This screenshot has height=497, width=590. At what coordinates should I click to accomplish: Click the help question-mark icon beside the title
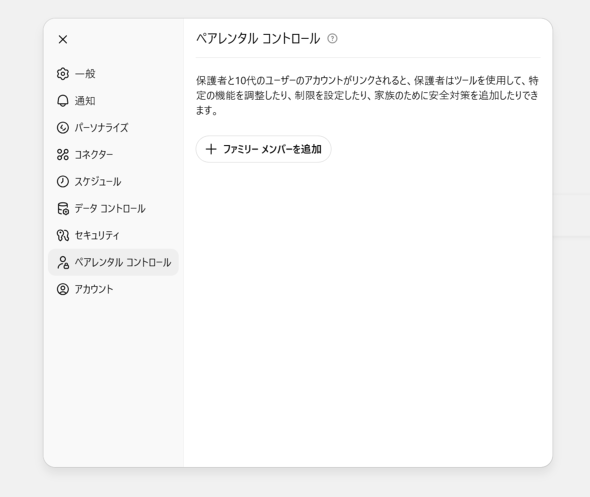coord(332,38)
